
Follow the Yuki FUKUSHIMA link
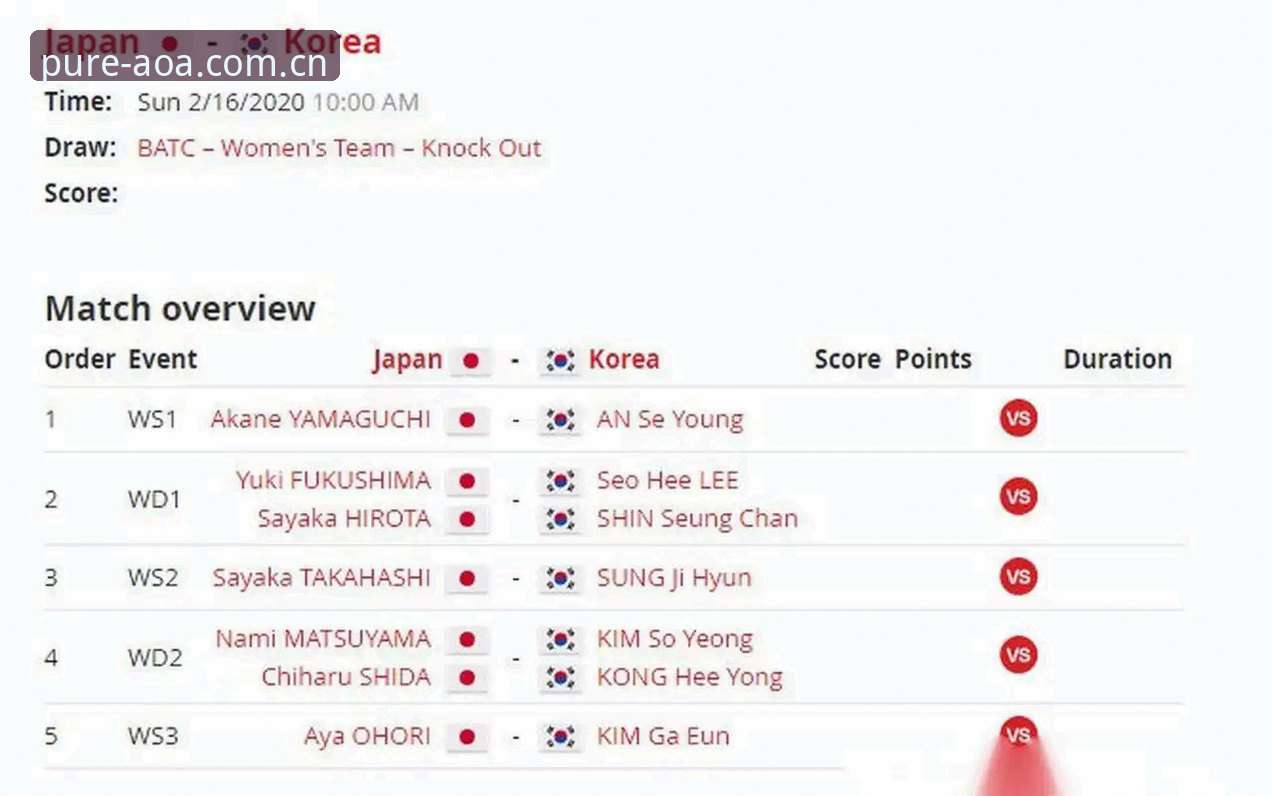[x=334, y=480]
